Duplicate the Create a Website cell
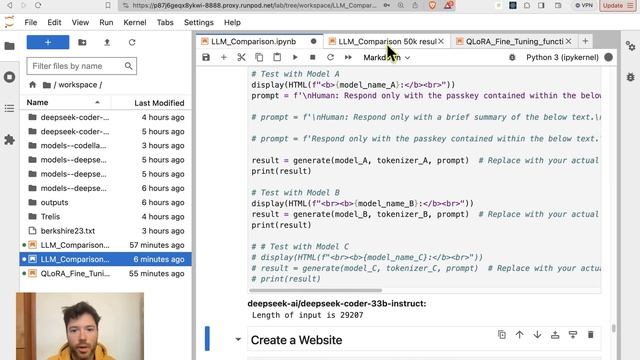The height and width of the screenshot is (360, 640). 502,335
